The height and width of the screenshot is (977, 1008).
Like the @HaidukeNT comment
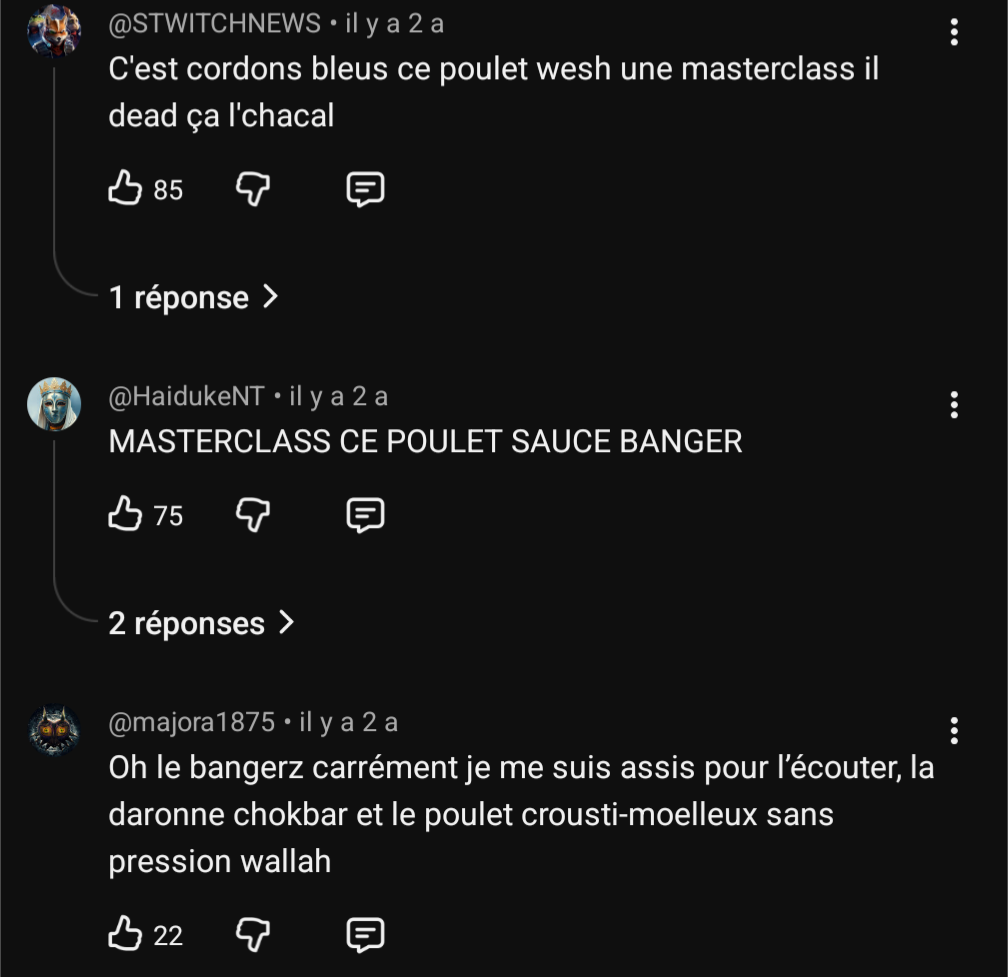point(125,515)
